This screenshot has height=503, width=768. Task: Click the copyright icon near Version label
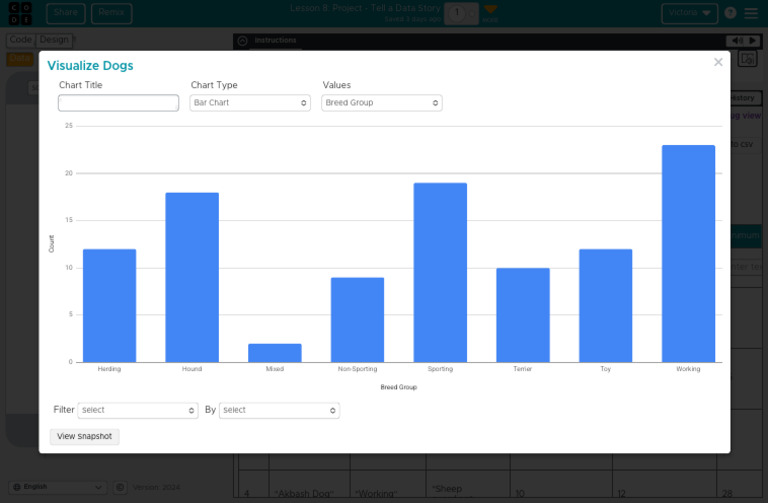click(x=120, y=487)
